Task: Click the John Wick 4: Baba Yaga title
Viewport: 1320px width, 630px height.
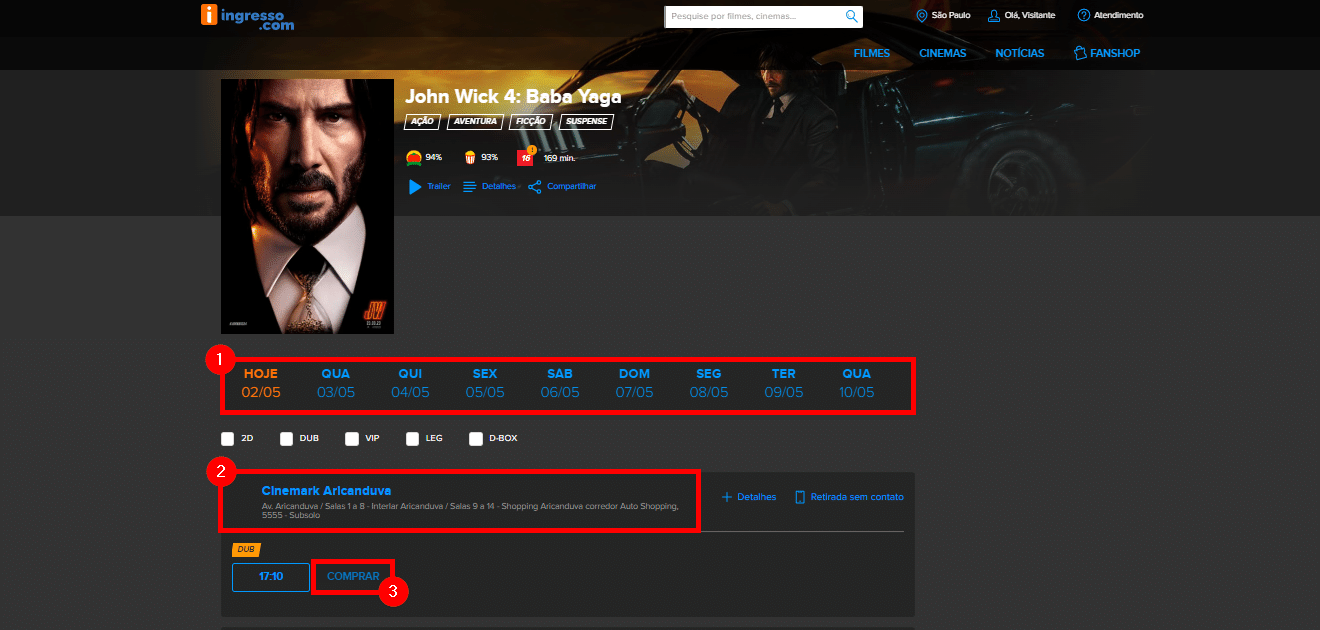Action: click(x=513, y=97)
